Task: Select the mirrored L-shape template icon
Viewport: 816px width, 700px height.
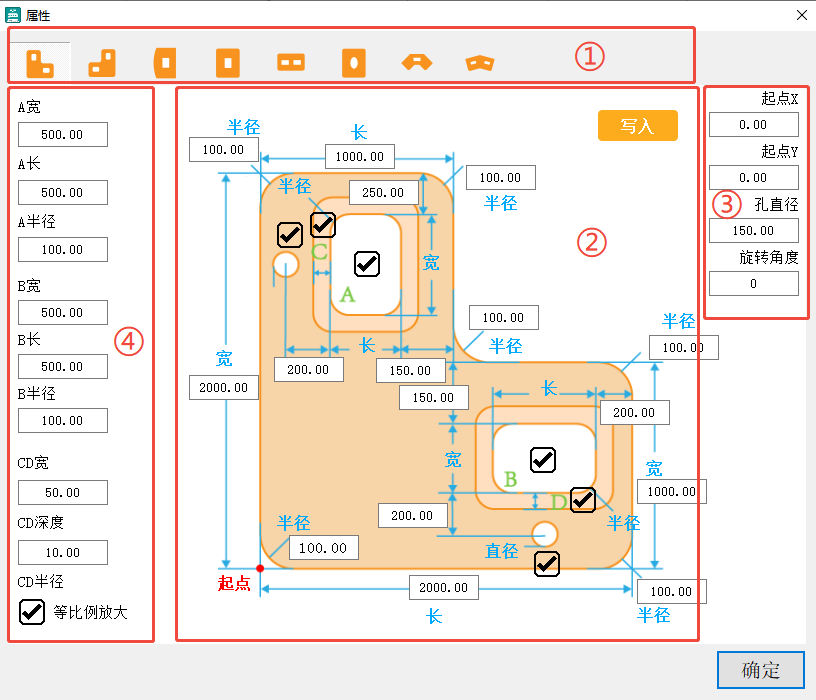Action: pos(102,63)
